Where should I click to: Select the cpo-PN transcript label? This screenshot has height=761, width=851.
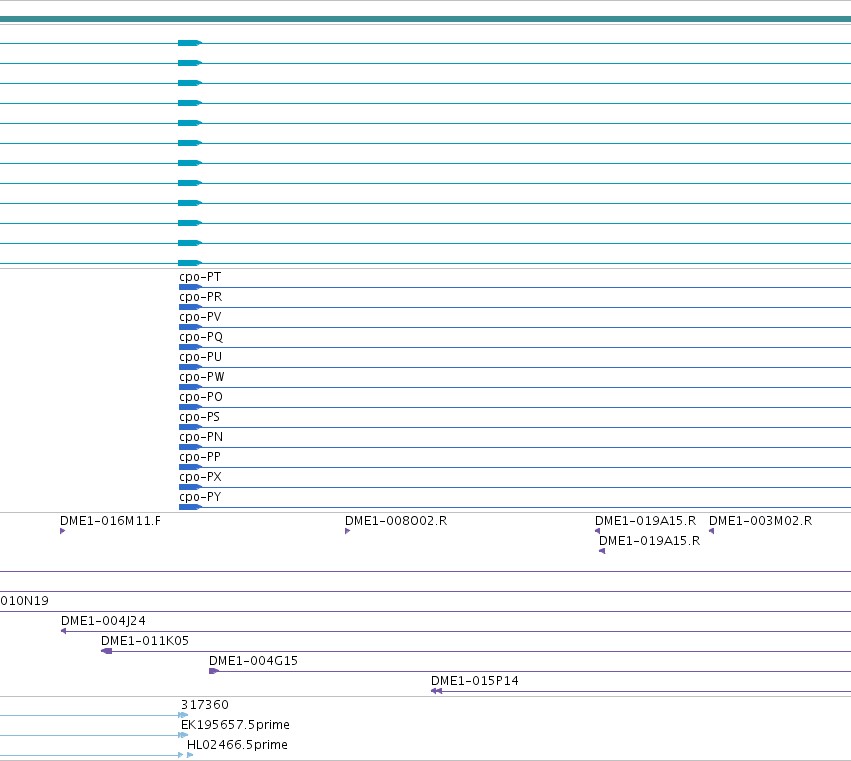pos(201,437)
